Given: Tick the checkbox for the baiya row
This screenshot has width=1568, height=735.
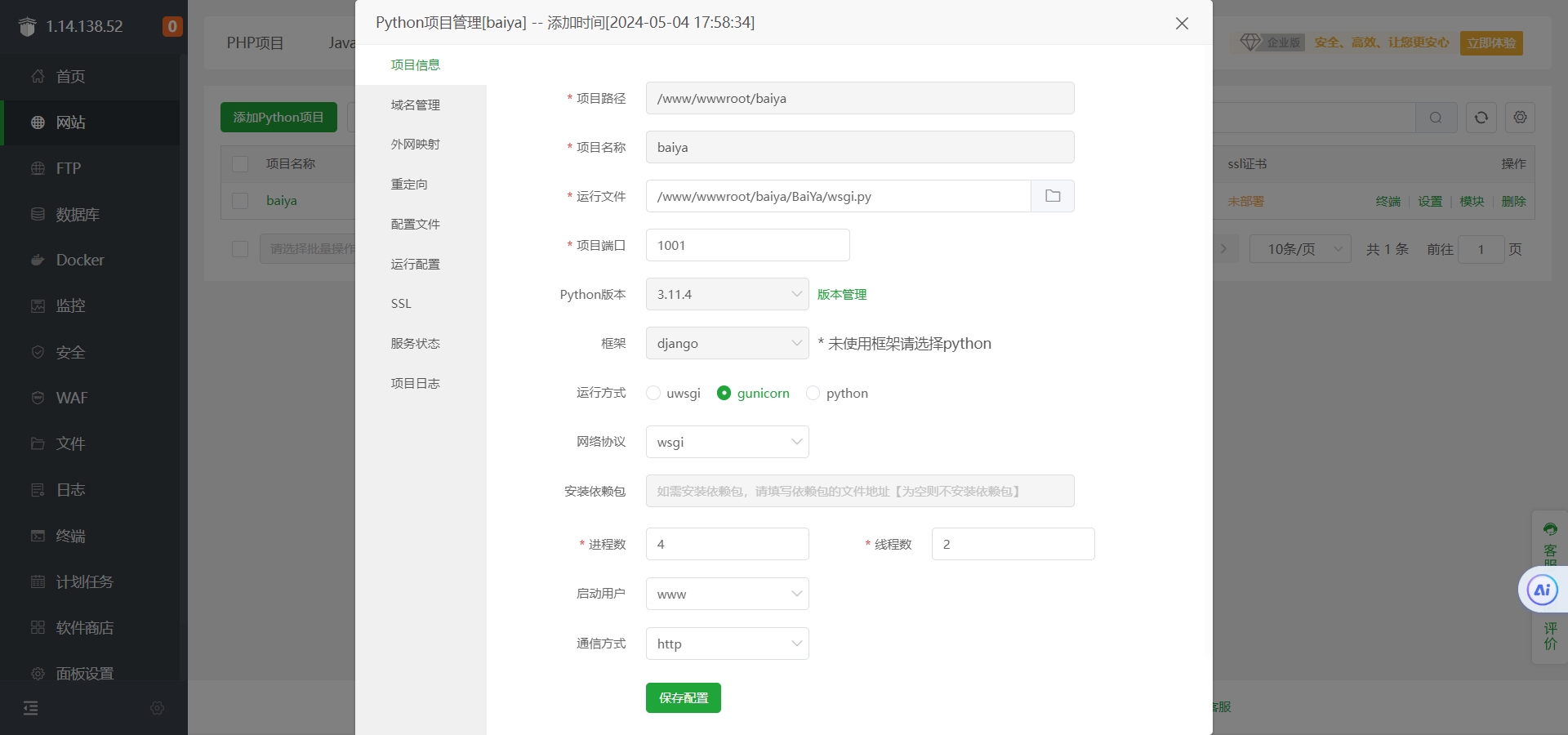Looking at the screenshot, I should tap(240, 201).
